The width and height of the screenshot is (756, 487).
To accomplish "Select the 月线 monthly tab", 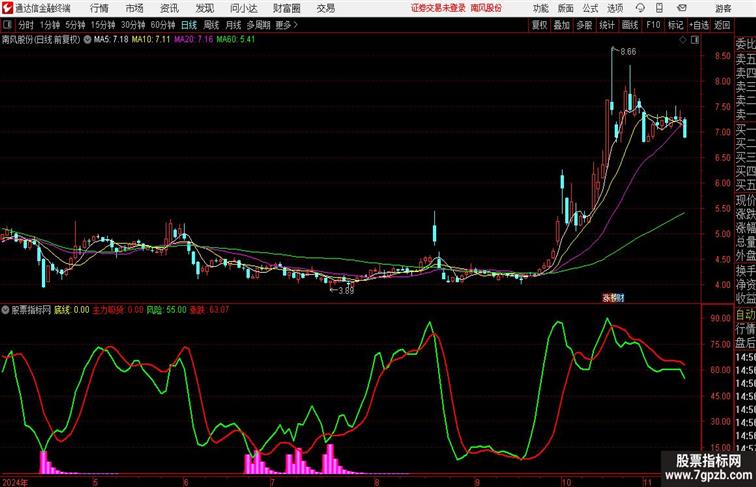I will pos(233,25).
